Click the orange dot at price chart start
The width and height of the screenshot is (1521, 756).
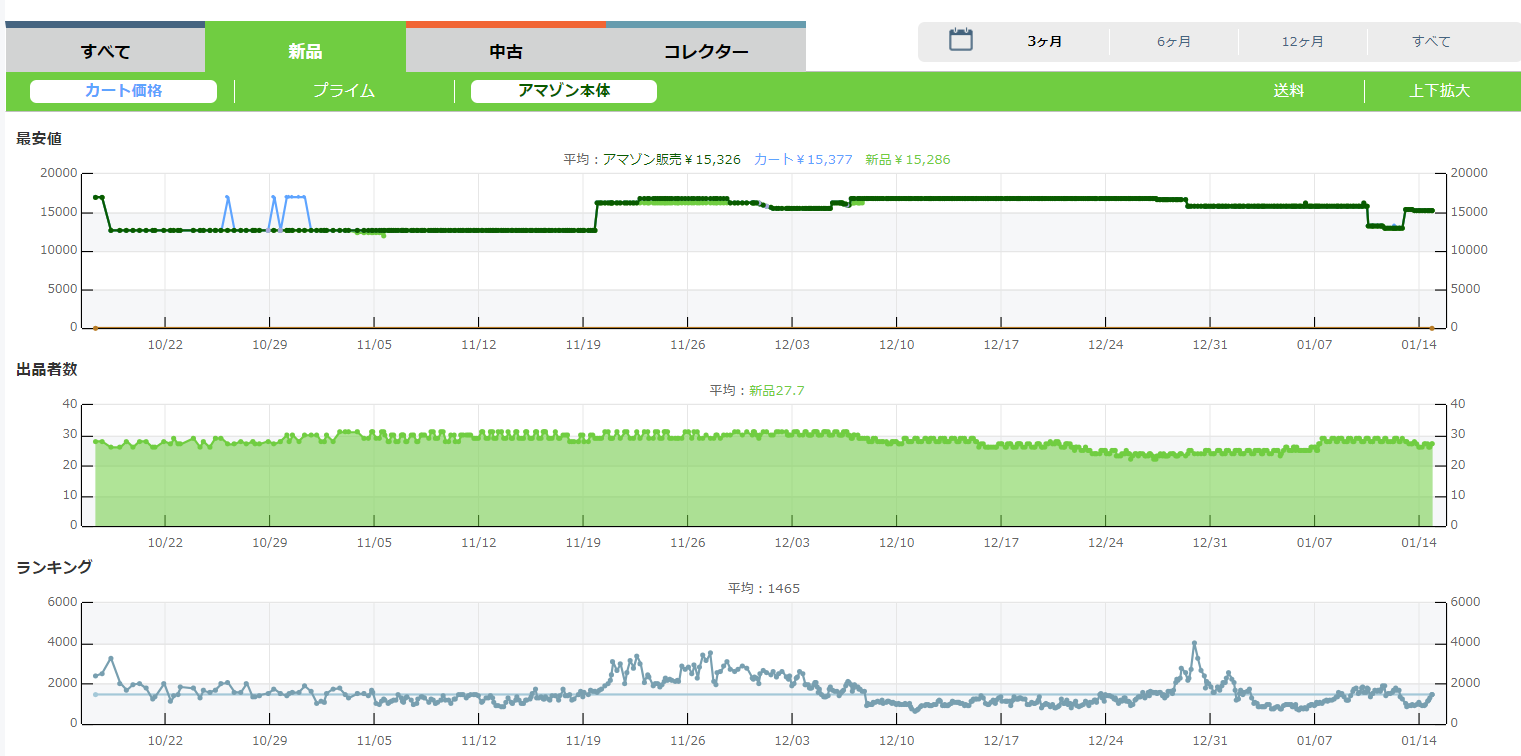point(95,327)
